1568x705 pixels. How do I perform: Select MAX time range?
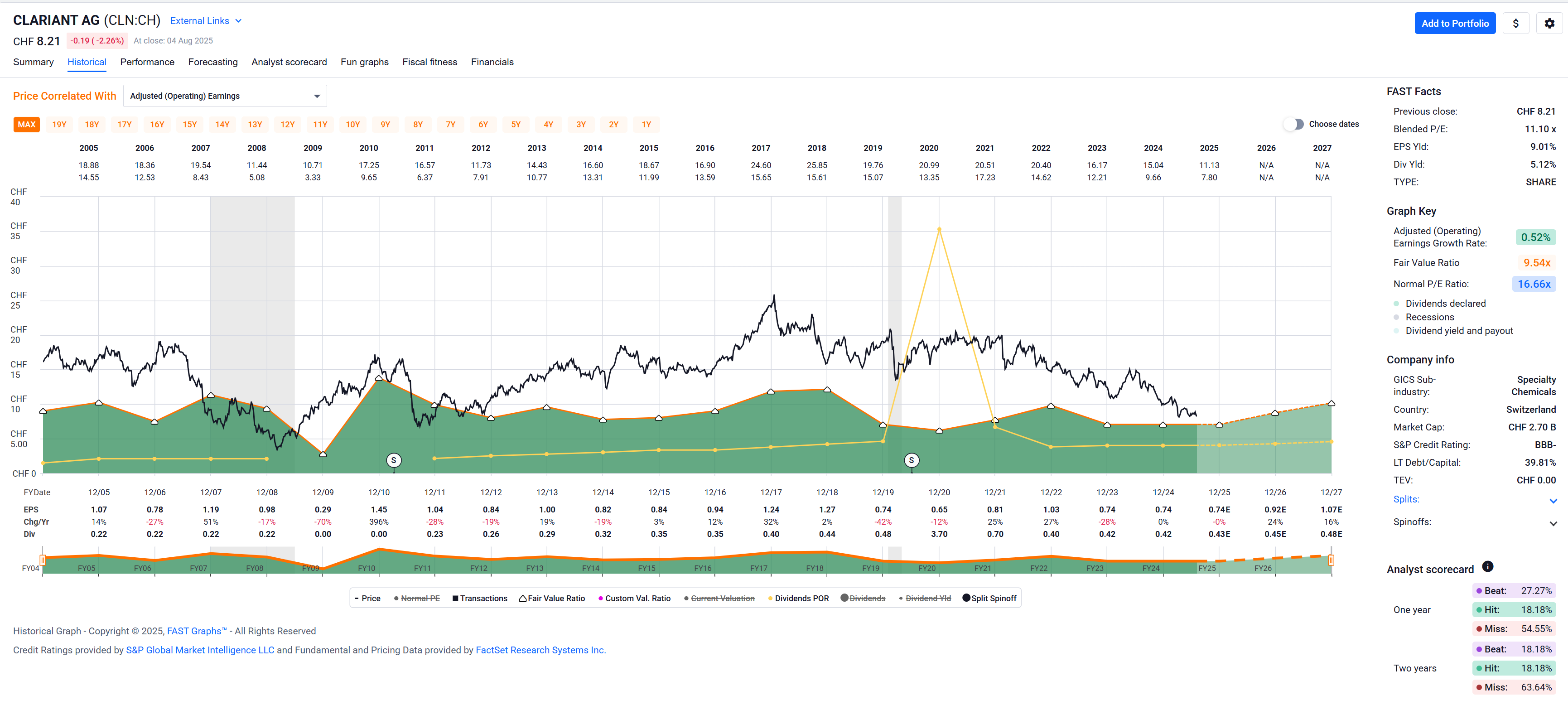[26, 125]
